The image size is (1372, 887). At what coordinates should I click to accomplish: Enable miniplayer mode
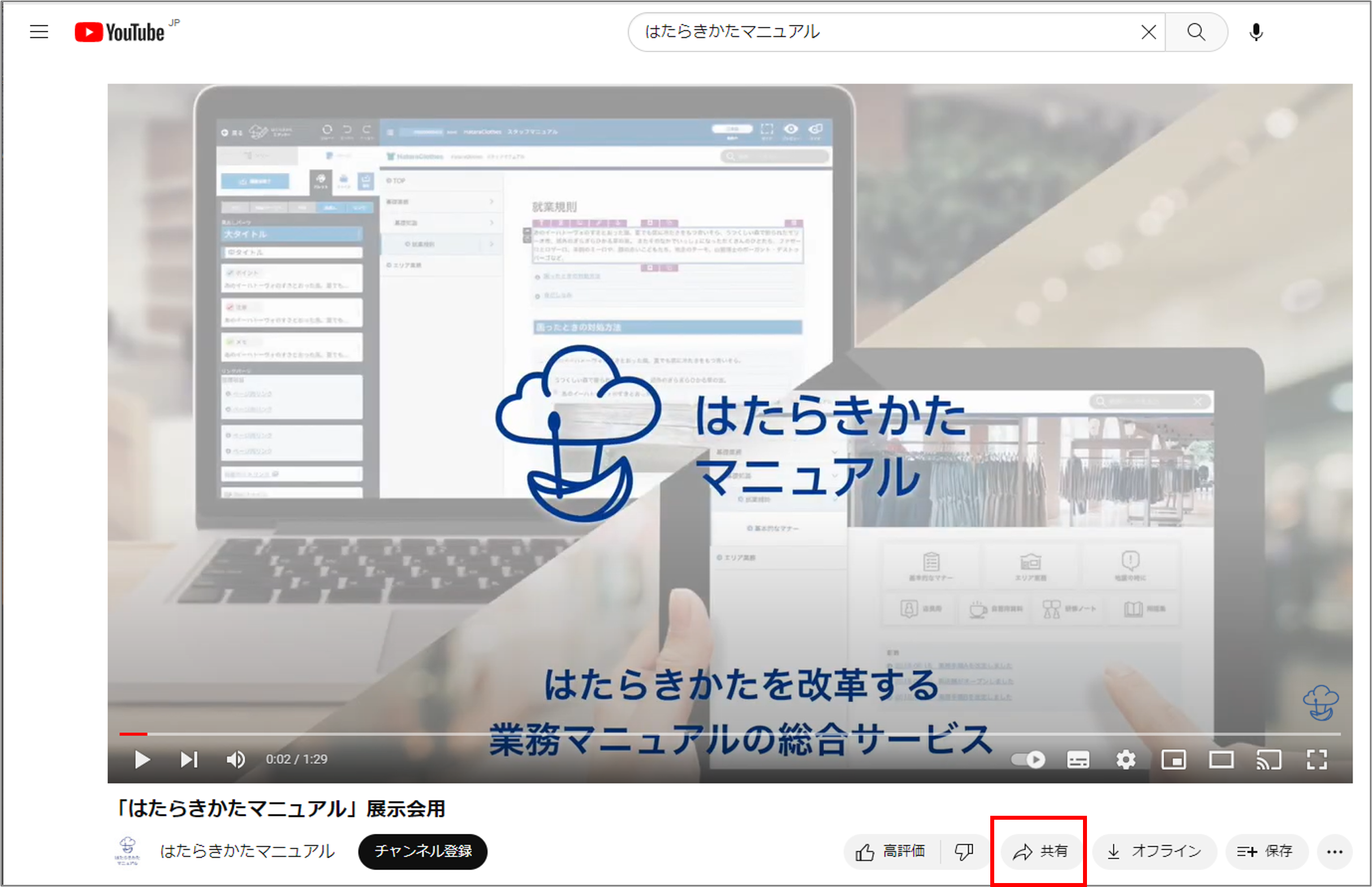[1173, 760]
